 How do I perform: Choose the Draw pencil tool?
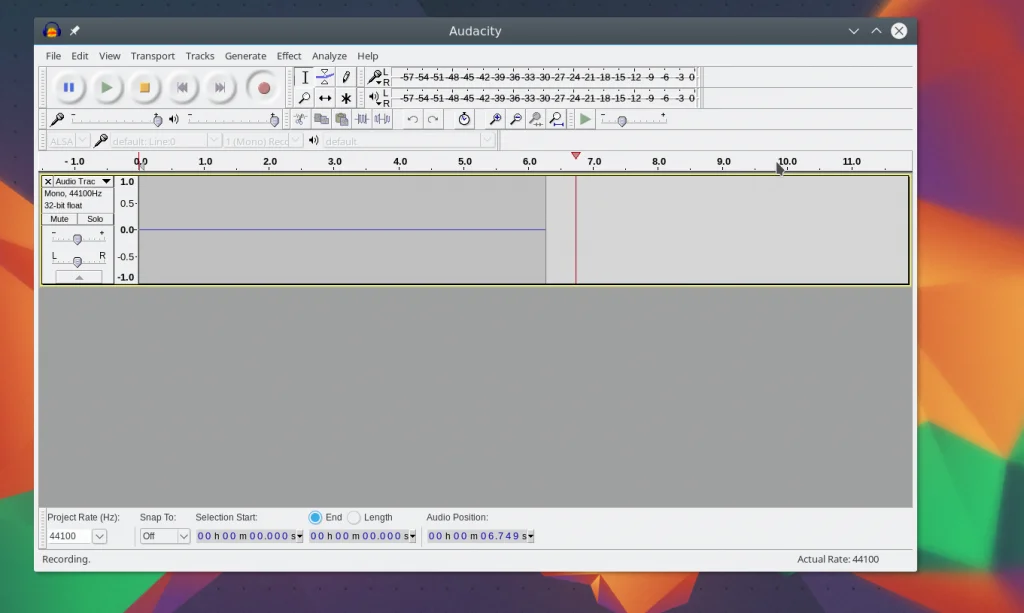346,77
